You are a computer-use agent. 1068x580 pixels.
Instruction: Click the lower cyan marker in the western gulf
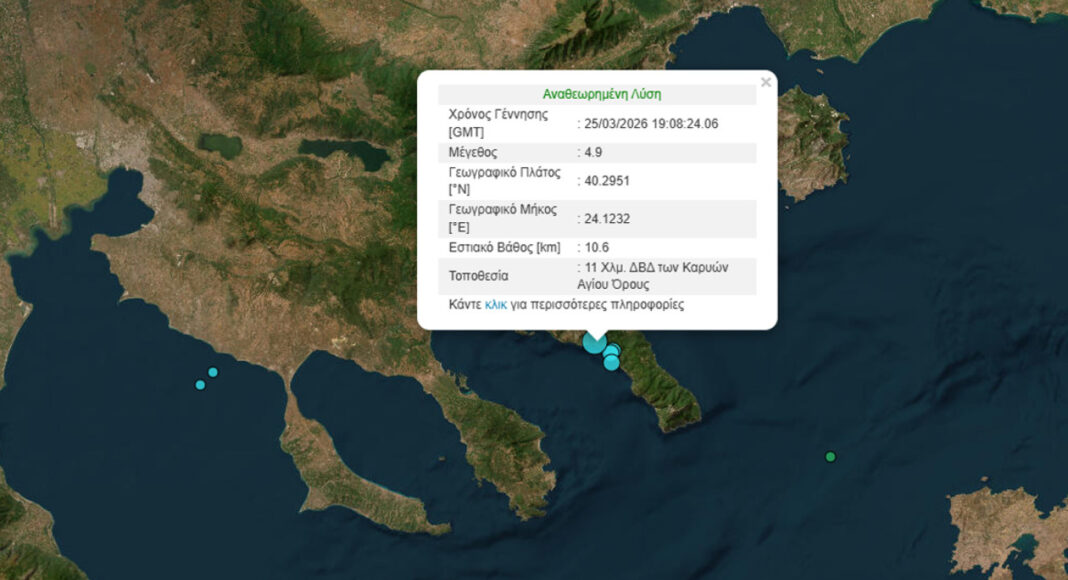[x=200, y=385]
